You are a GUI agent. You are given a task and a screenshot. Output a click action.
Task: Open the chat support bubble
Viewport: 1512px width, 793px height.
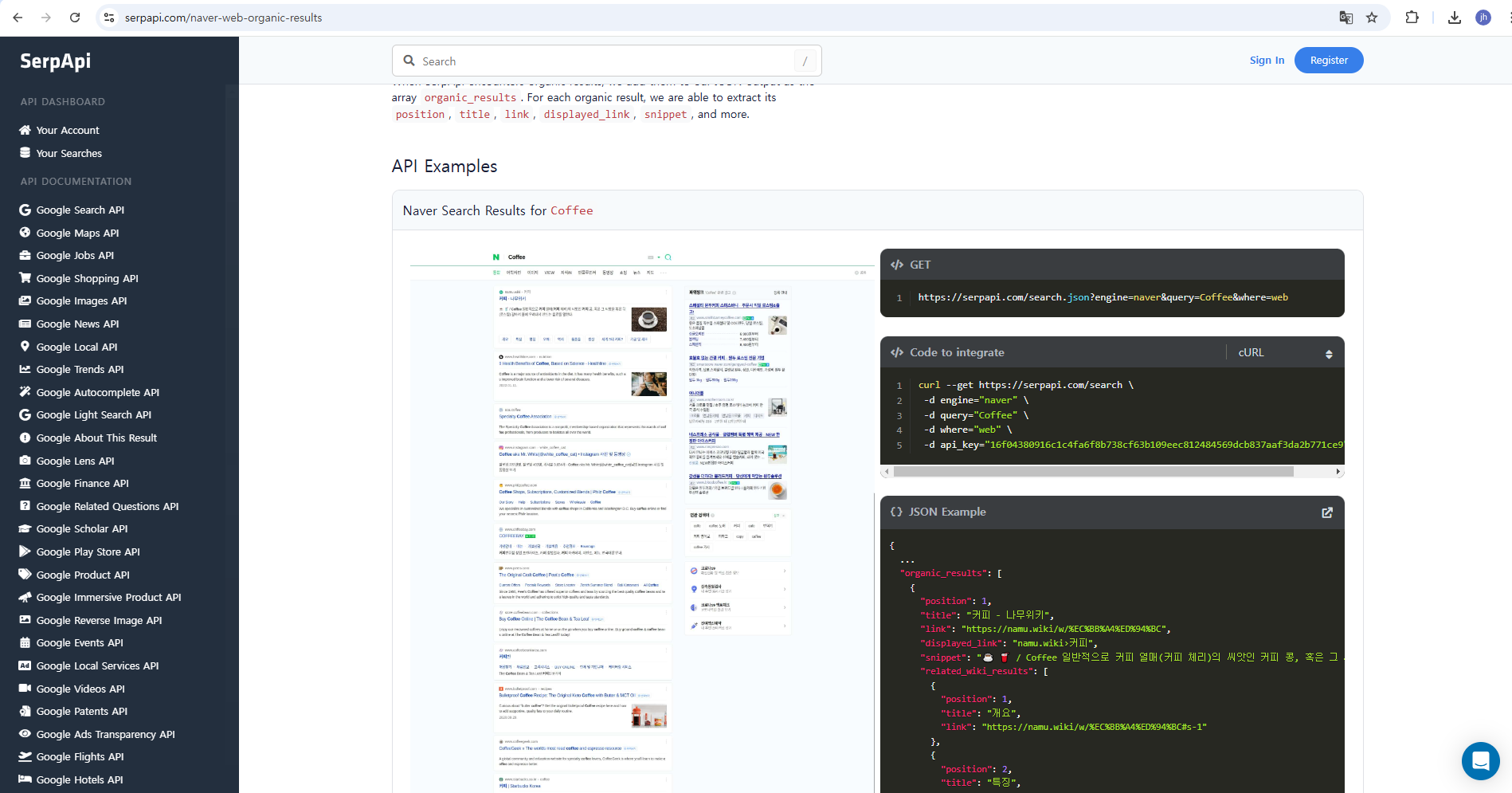point(1481,760)
